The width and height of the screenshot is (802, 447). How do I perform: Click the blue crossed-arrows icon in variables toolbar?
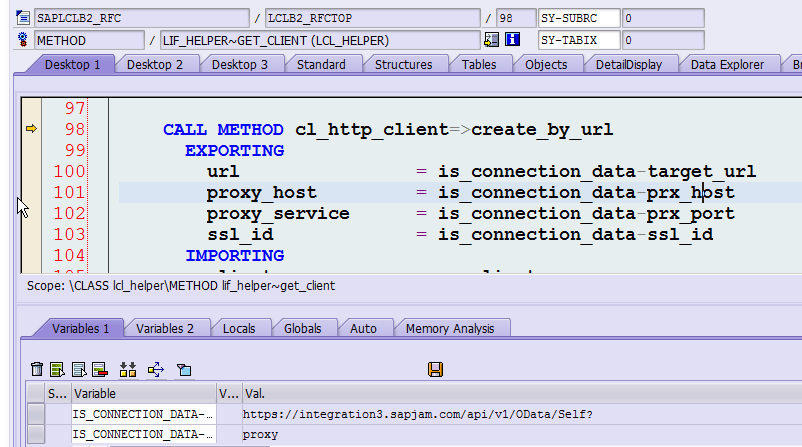coord(155,369)
